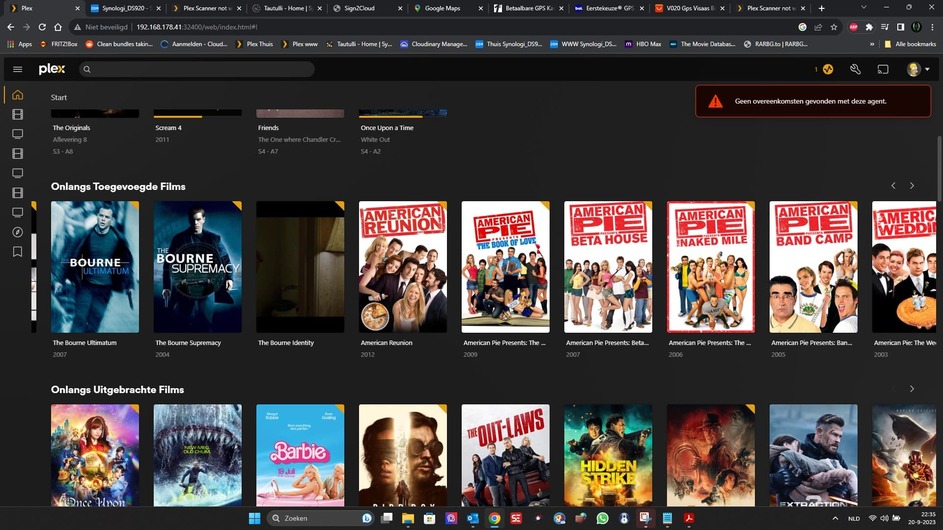Next page of Onlangs Uitgebrachte Films
Viewport: 943px width, 530px height.
(912, 389)
